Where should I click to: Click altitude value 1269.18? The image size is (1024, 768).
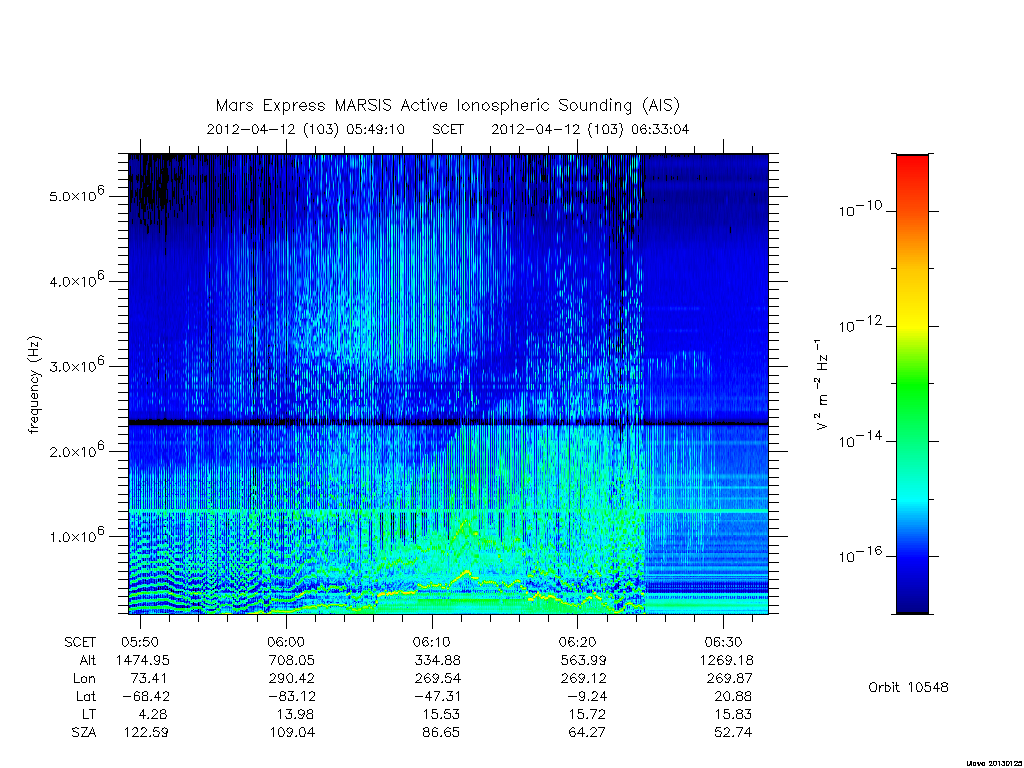point(726,660)
